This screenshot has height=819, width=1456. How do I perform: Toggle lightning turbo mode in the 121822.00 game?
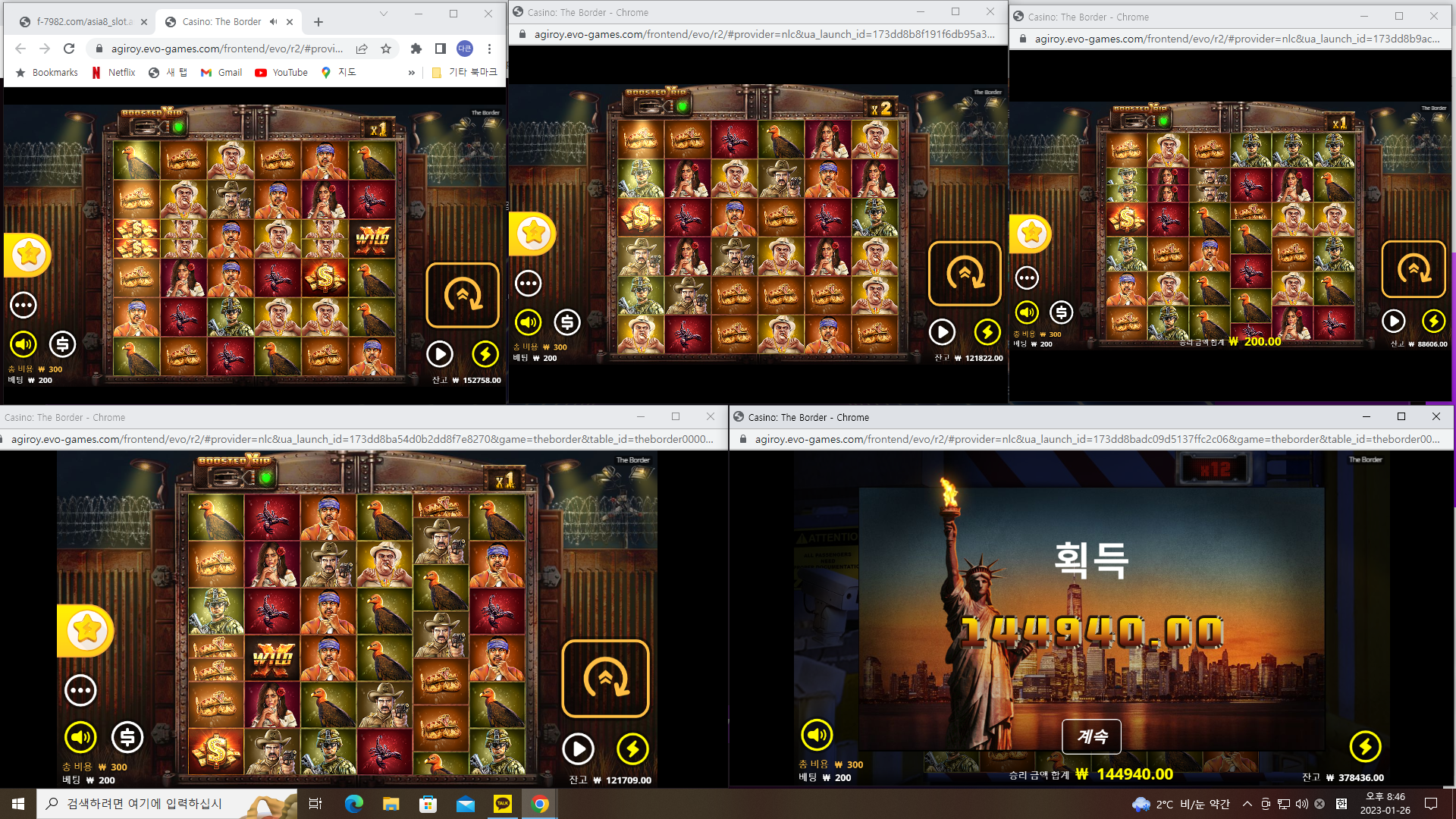coord(987,331)
